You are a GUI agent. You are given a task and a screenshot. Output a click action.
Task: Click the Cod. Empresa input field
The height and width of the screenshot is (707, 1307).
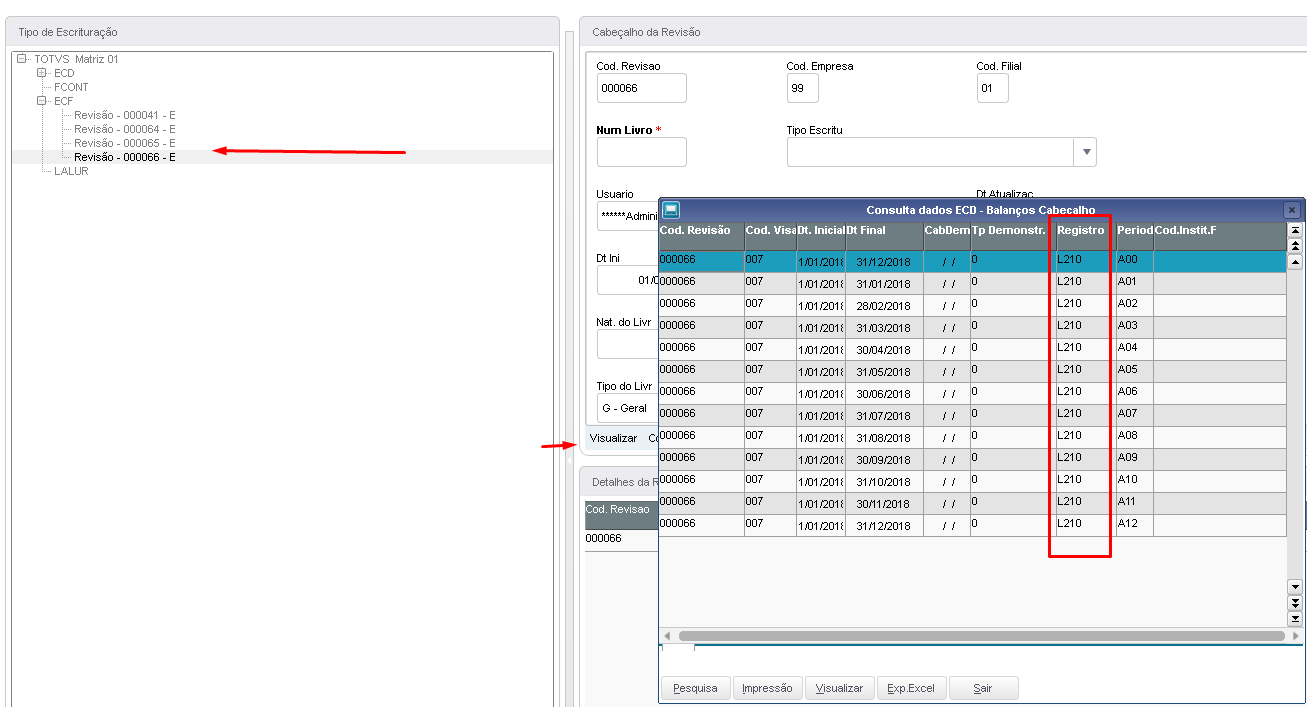802,88
